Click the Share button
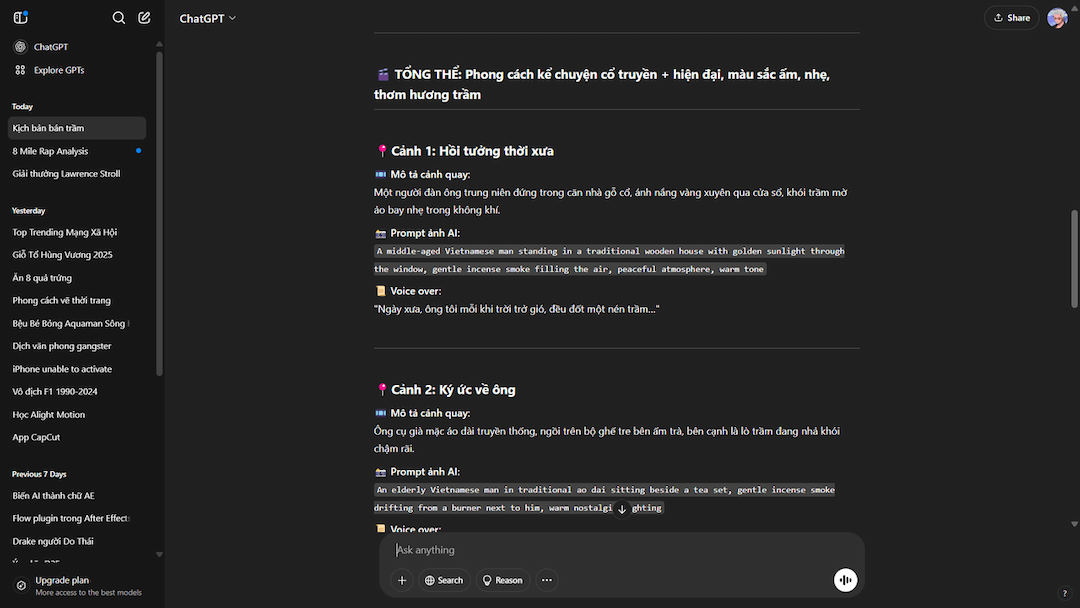 click(1011, 18)
